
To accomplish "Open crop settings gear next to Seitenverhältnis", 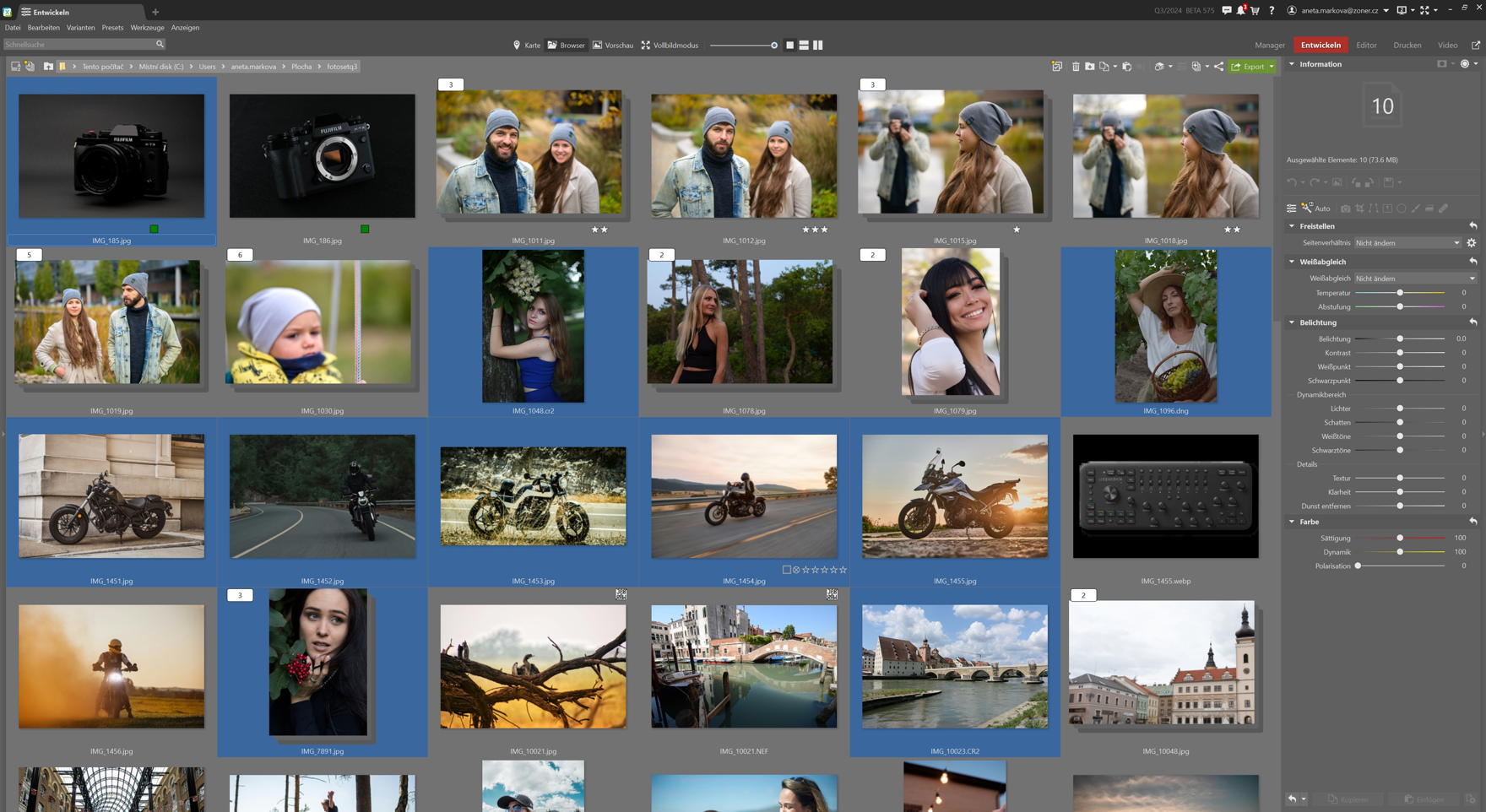I will (1472, 243).
